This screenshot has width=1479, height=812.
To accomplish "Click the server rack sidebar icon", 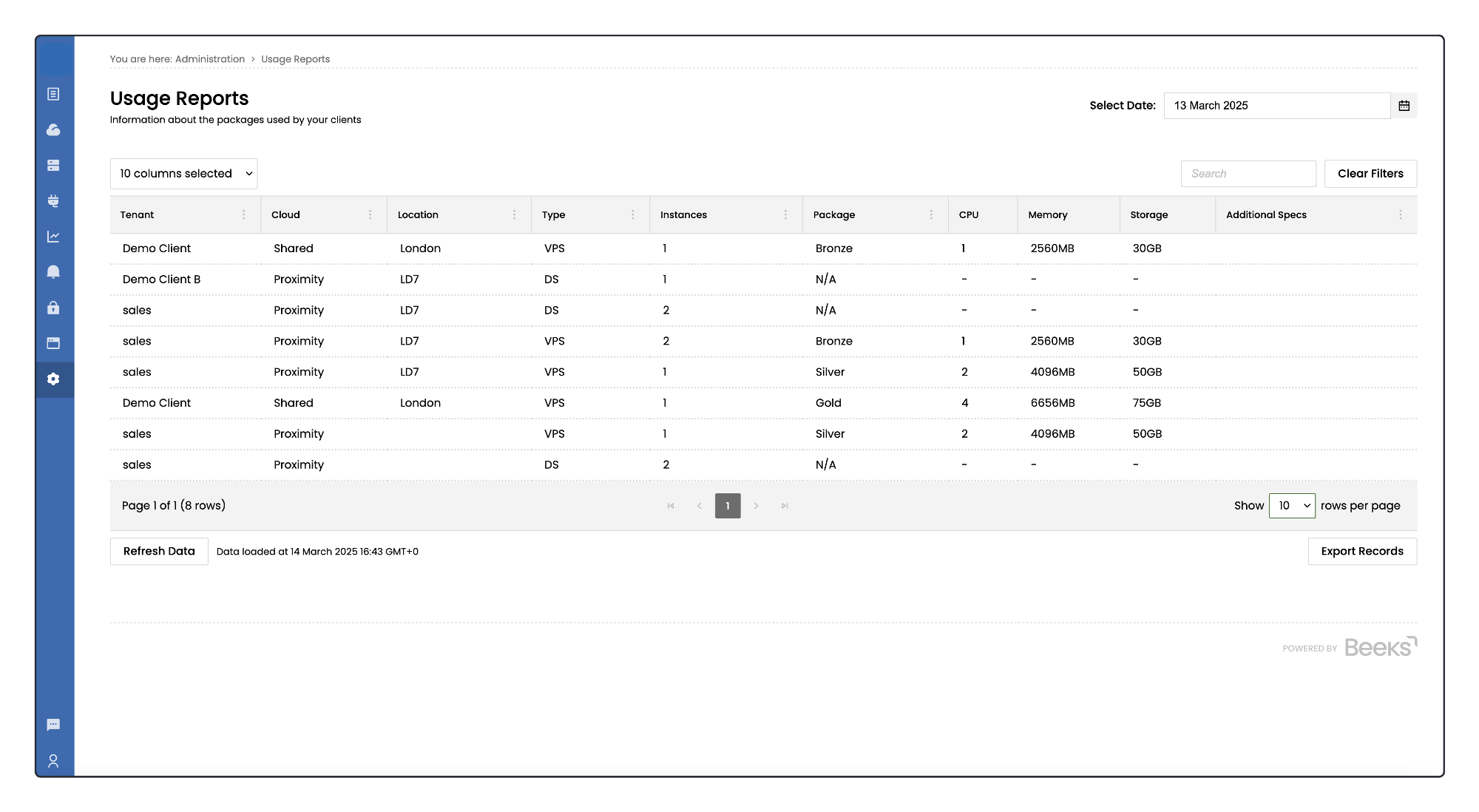I will pos(53,166).
